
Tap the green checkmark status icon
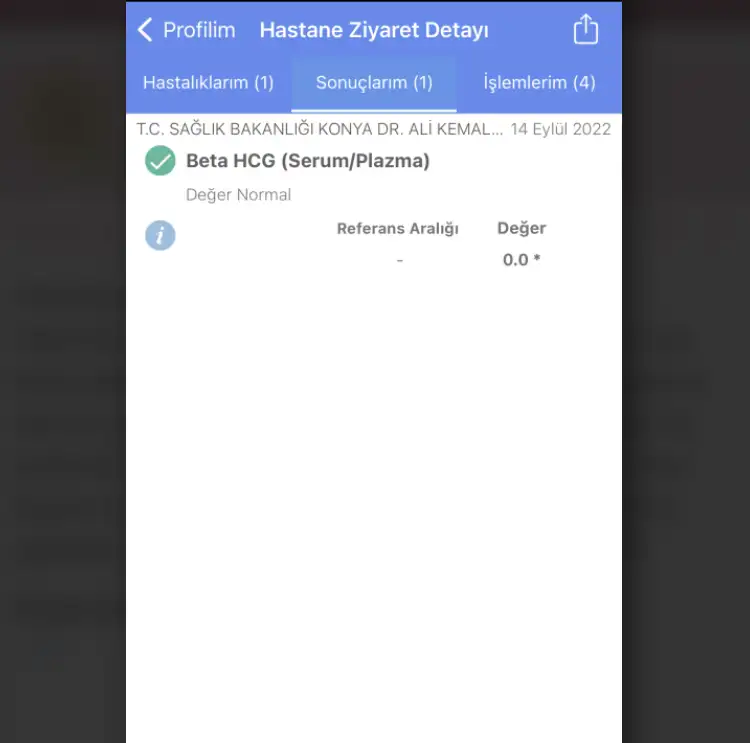click(160, 160)
